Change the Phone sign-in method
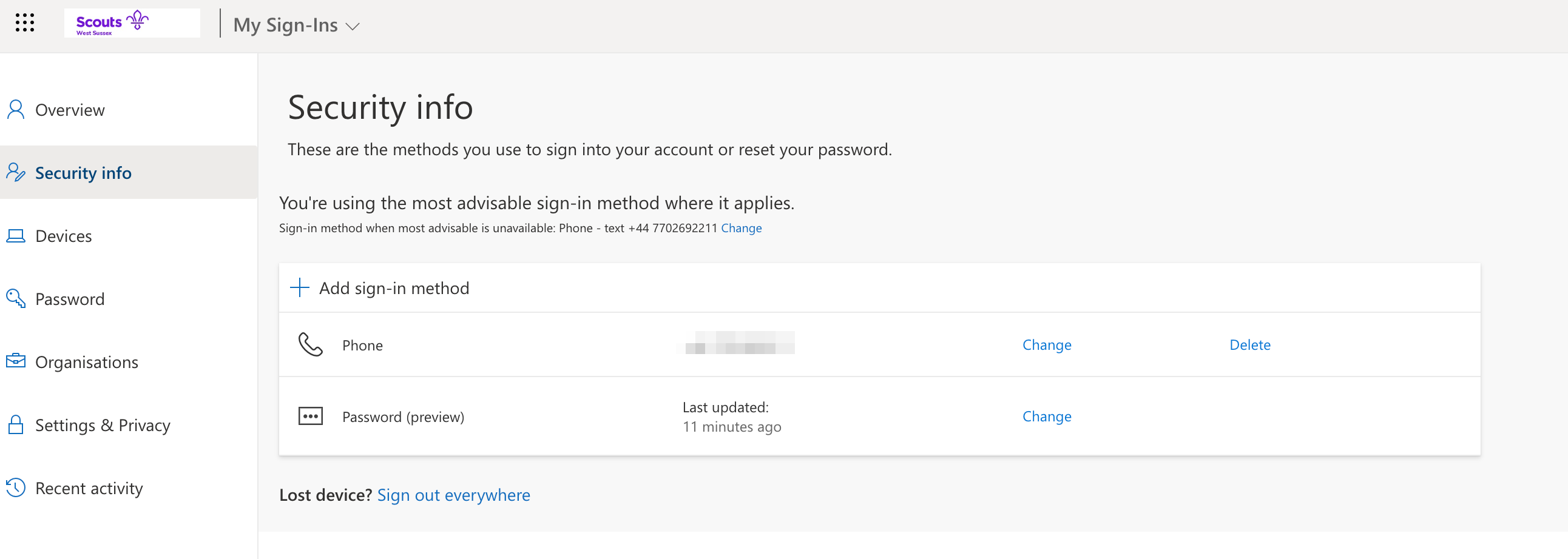The image size is (1568, 559). [x=1046, y=345]
